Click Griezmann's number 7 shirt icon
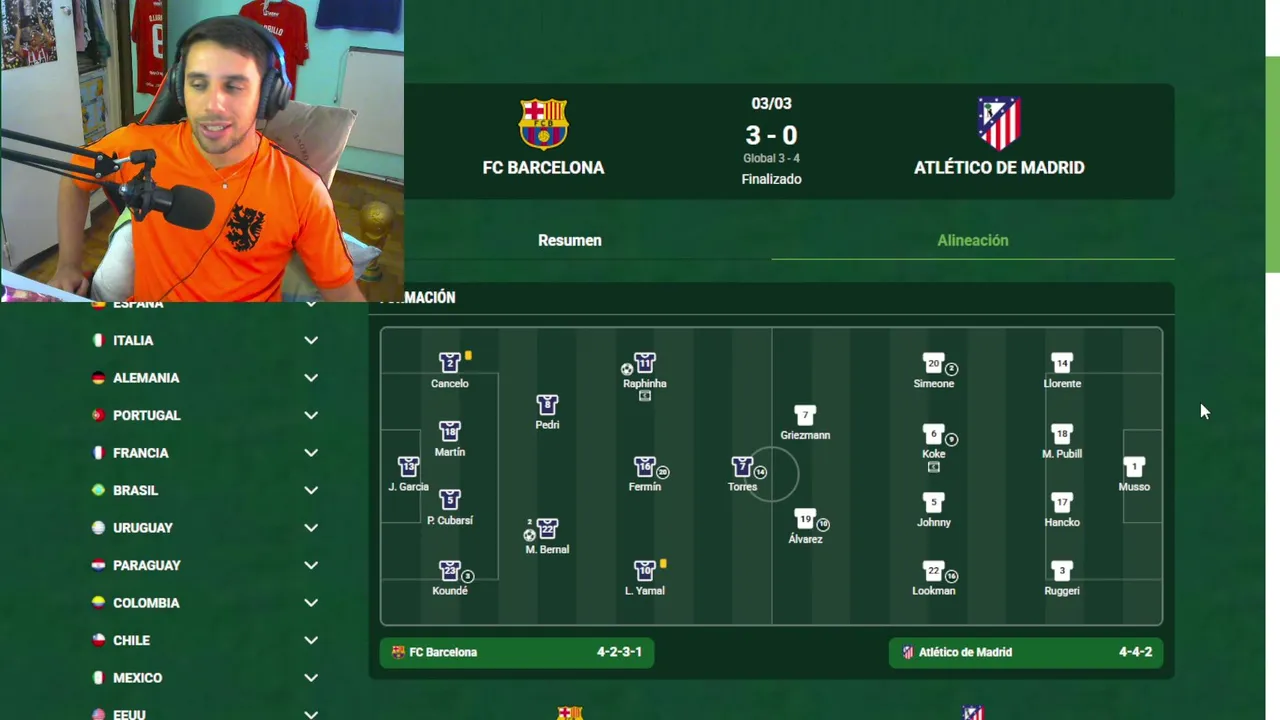The height and width of the screenshot is (720, 1280). (x=805, y=415)
